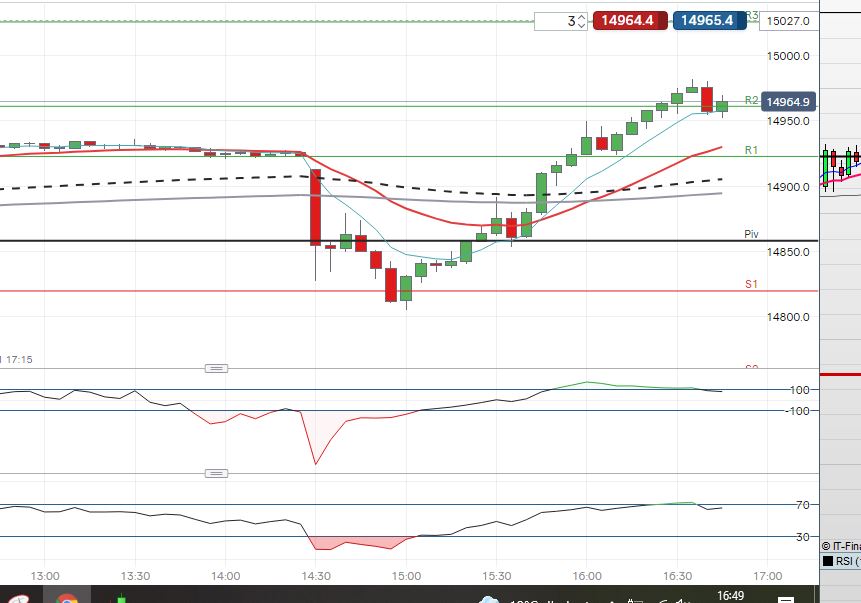Viewport: 861px width, 603px height.
Task: Click the 13:30 time axis label
Action: pos(135,576)
